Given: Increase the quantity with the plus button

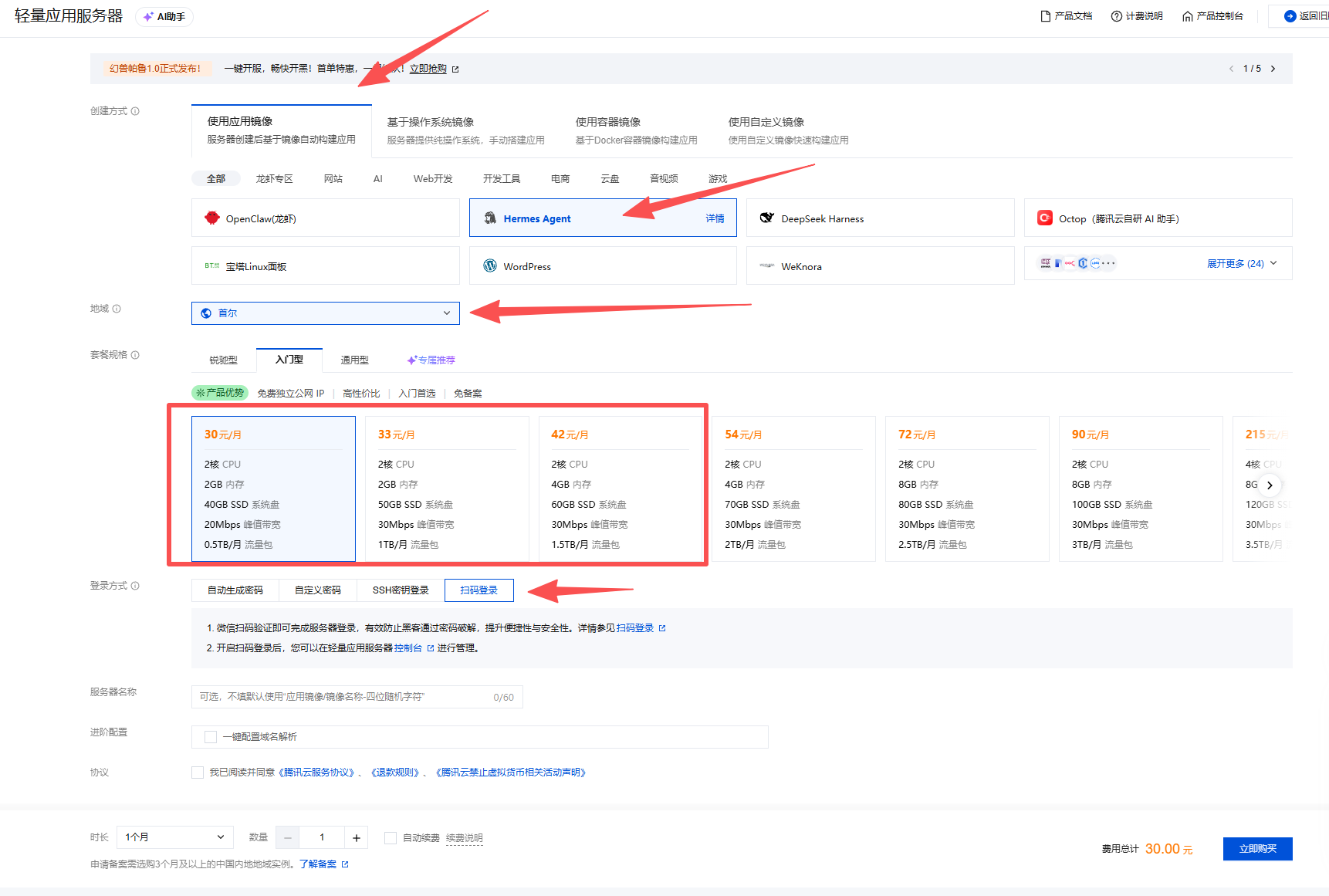Looking at the screenshot, I should tap(357, 837).
